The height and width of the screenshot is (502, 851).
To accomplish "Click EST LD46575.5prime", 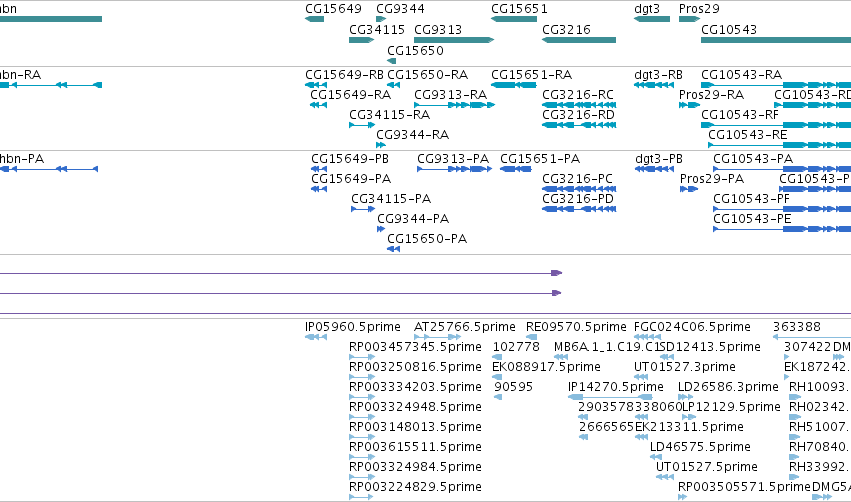I will 700,447.
